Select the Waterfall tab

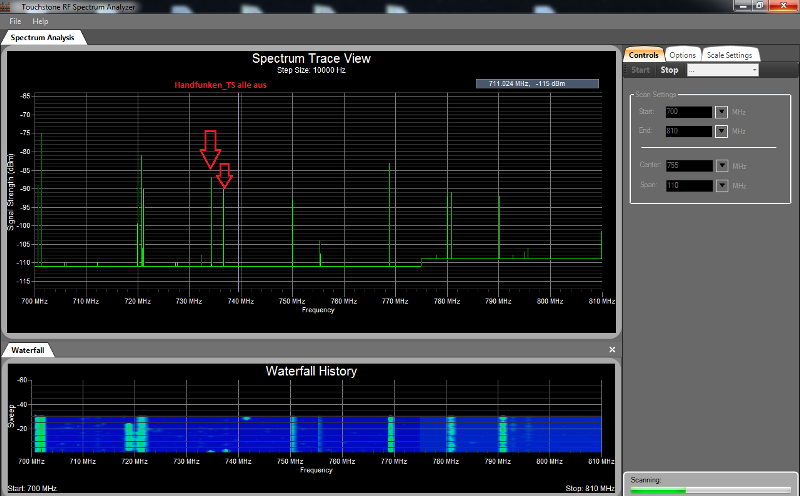(28, 350)
